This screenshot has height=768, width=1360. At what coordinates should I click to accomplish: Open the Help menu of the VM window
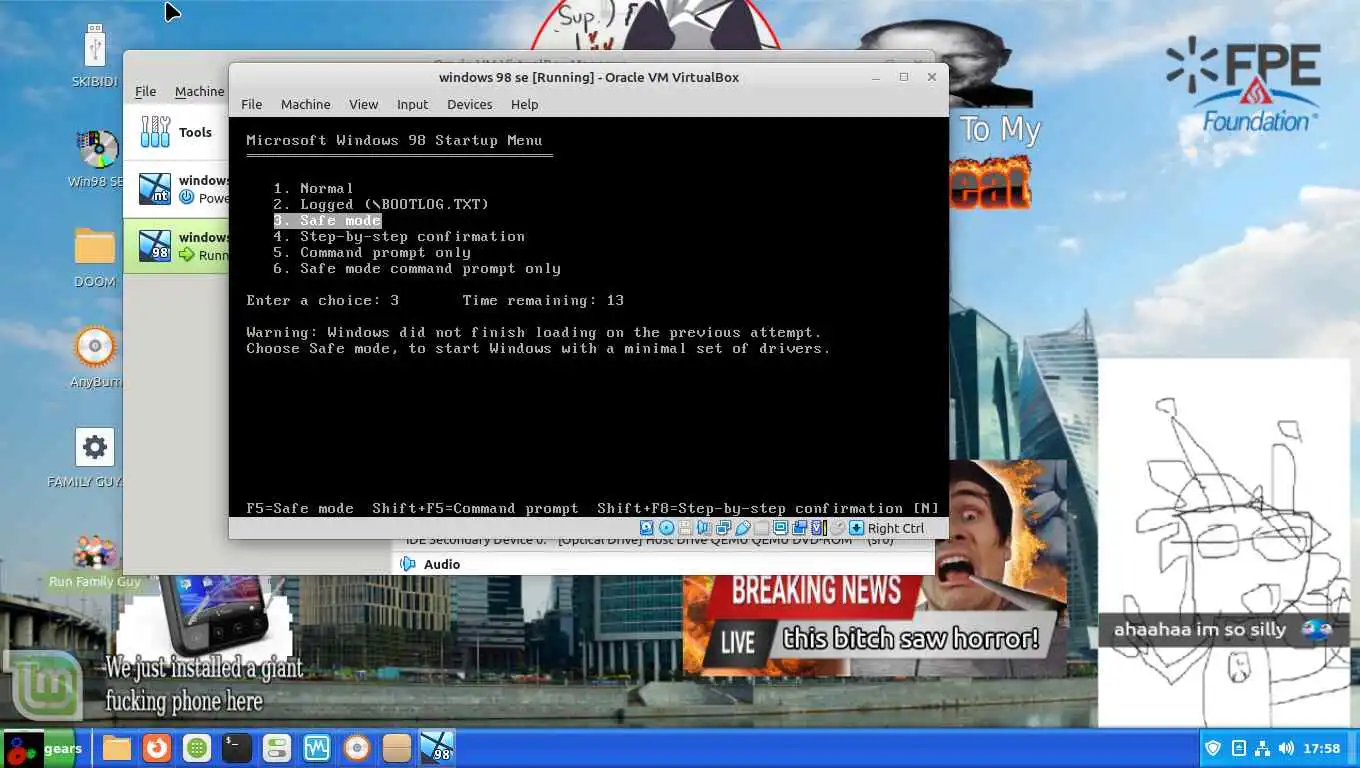524,104
